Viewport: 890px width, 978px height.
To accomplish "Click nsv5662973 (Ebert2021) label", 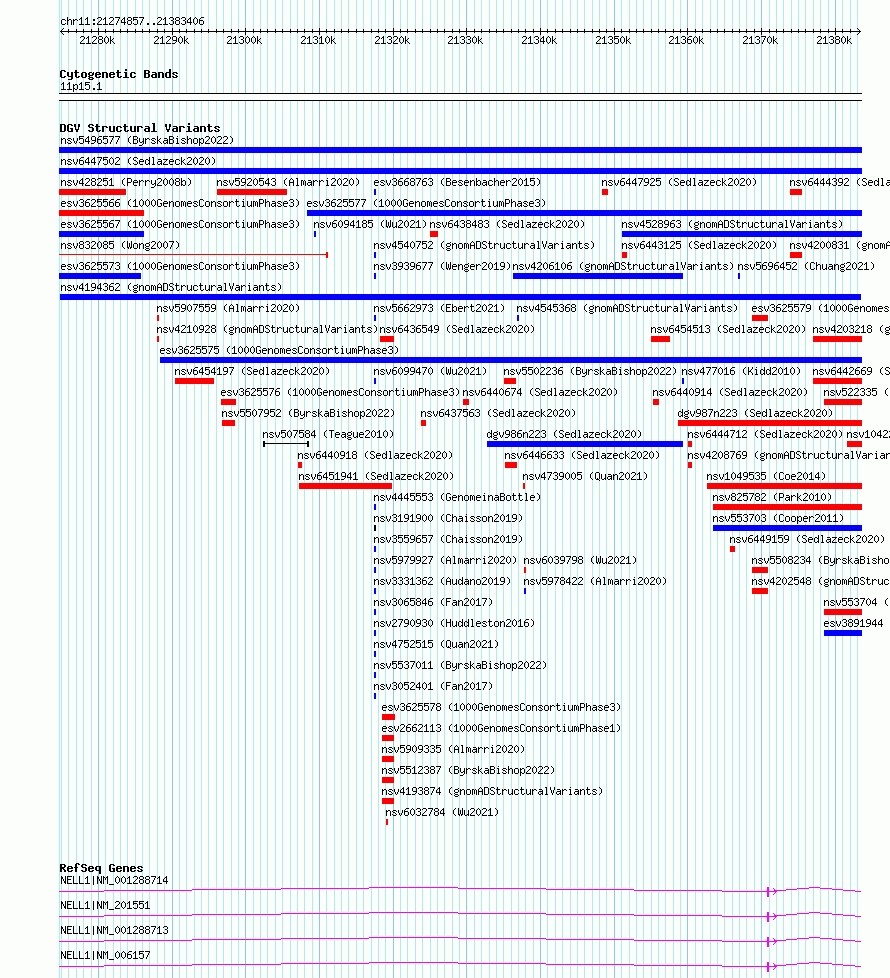I will coord(440,309).
